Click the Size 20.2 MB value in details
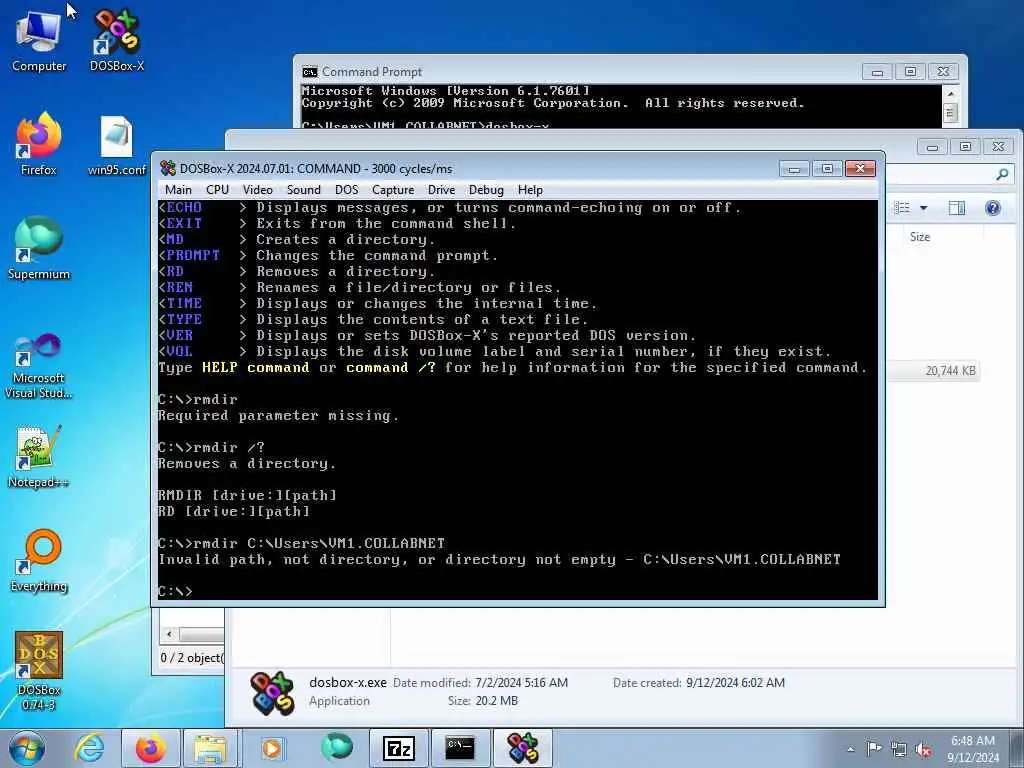 [x=496, y=701]
